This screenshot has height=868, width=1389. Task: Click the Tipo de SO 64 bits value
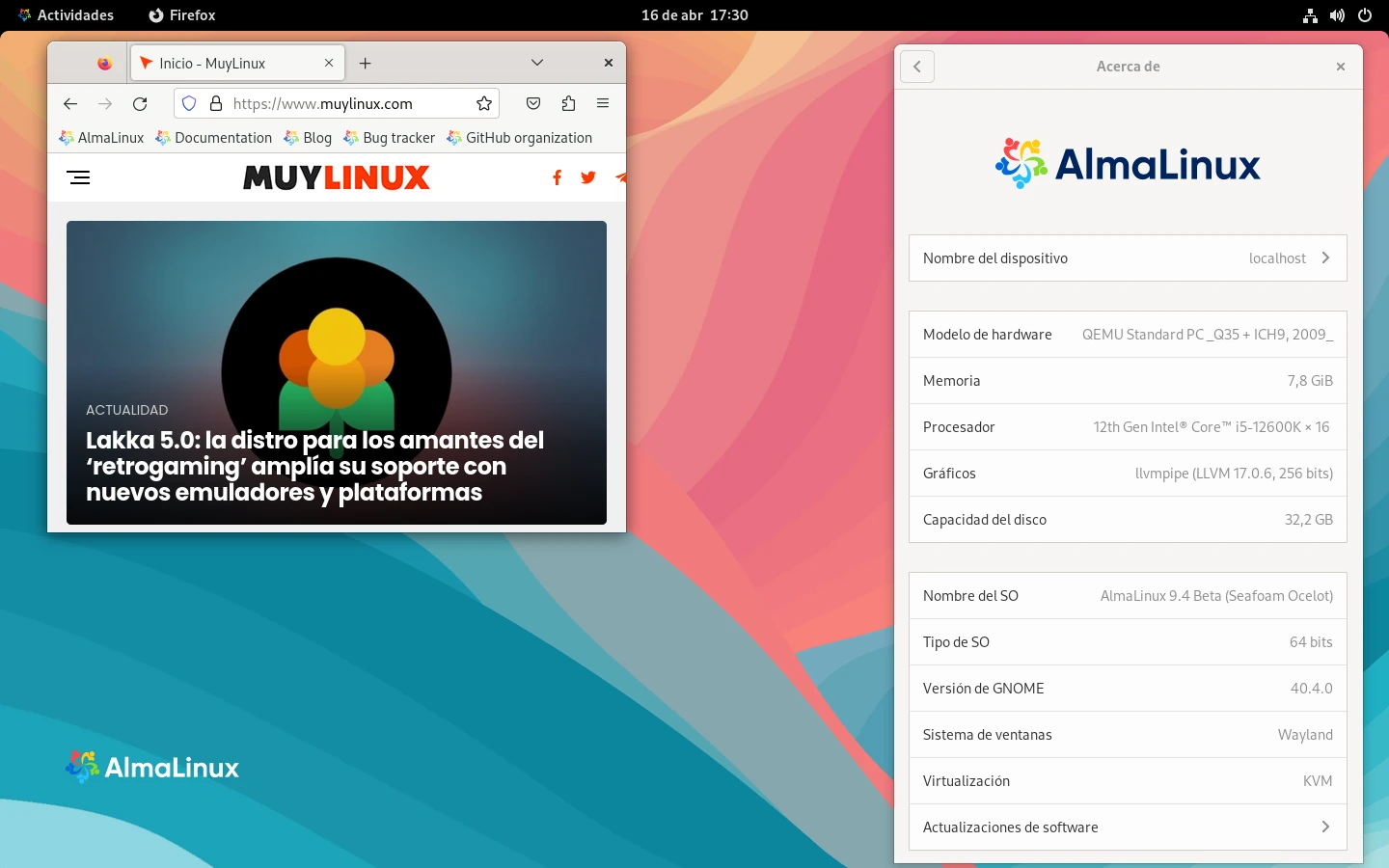(1311, 642)
